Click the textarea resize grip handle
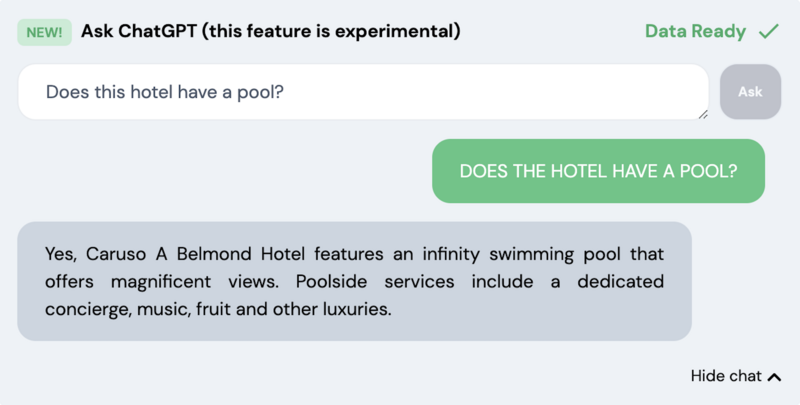800x405 pixels. pos(703,114)
